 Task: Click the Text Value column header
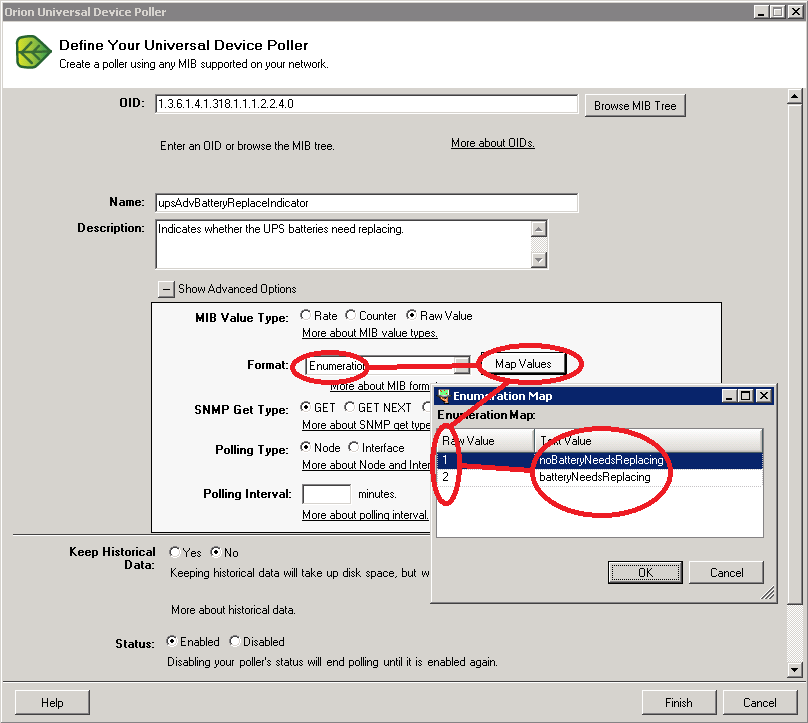(x=648, y=441)
